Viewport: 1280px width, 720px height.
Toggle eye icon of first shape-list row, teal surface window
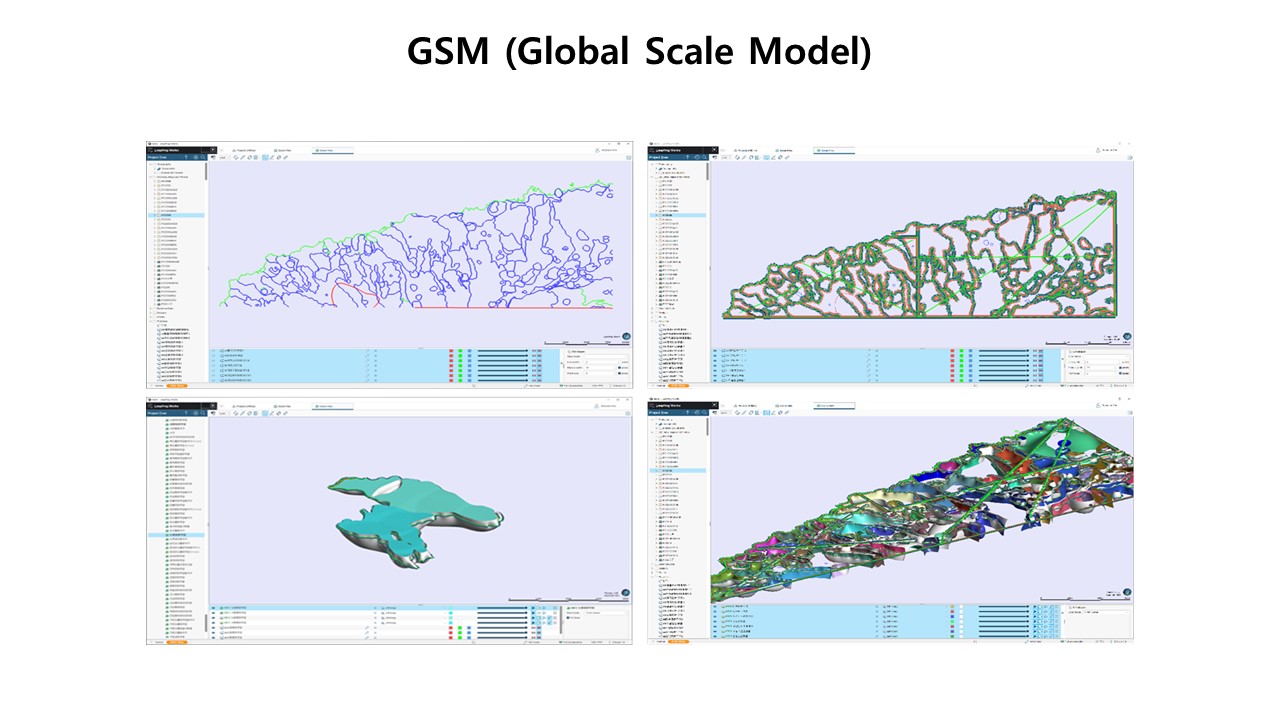coord(213,608)
